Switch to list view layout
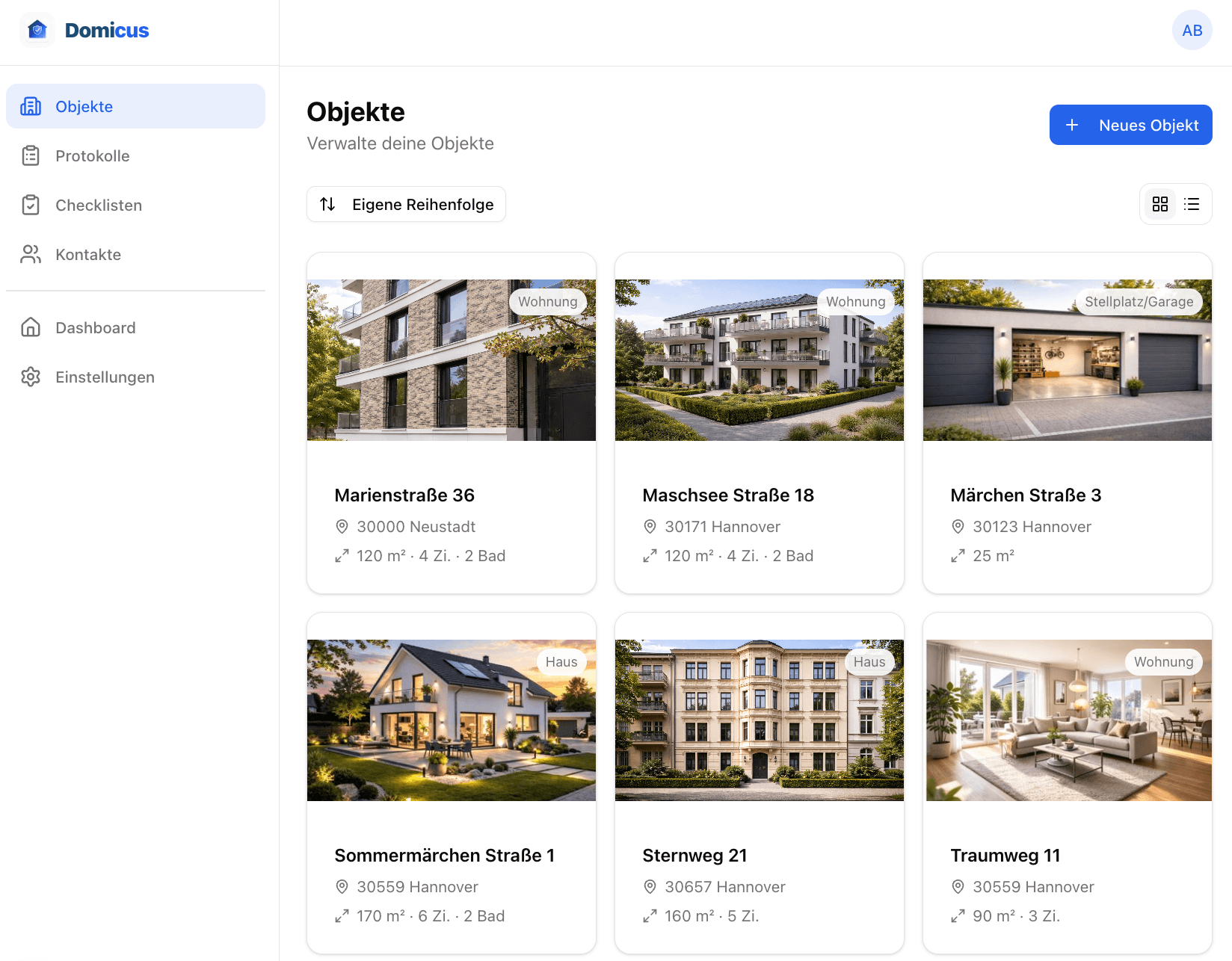This screenshot has height=961, width=1232. click(x=1192, y=204)
